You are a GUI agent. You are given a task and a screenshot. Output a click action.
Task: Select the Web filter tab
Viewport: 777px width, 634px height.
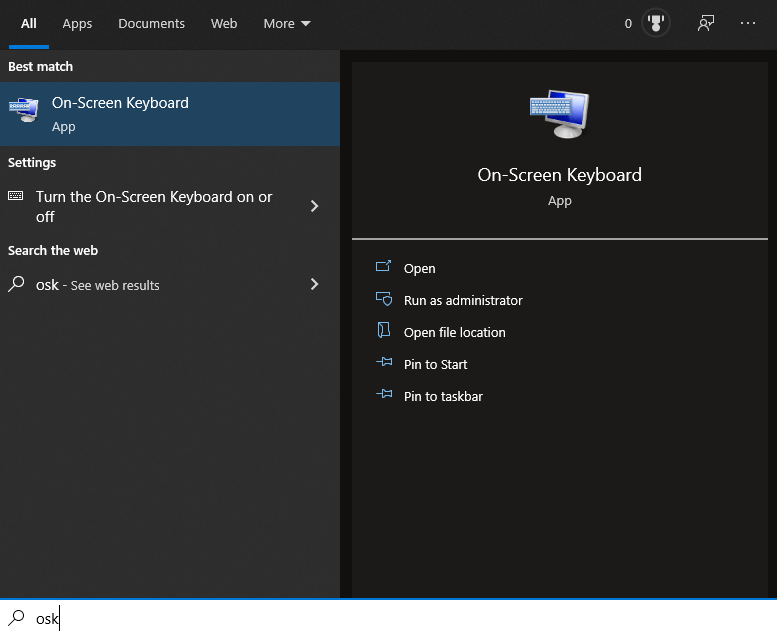click(224, 23)
